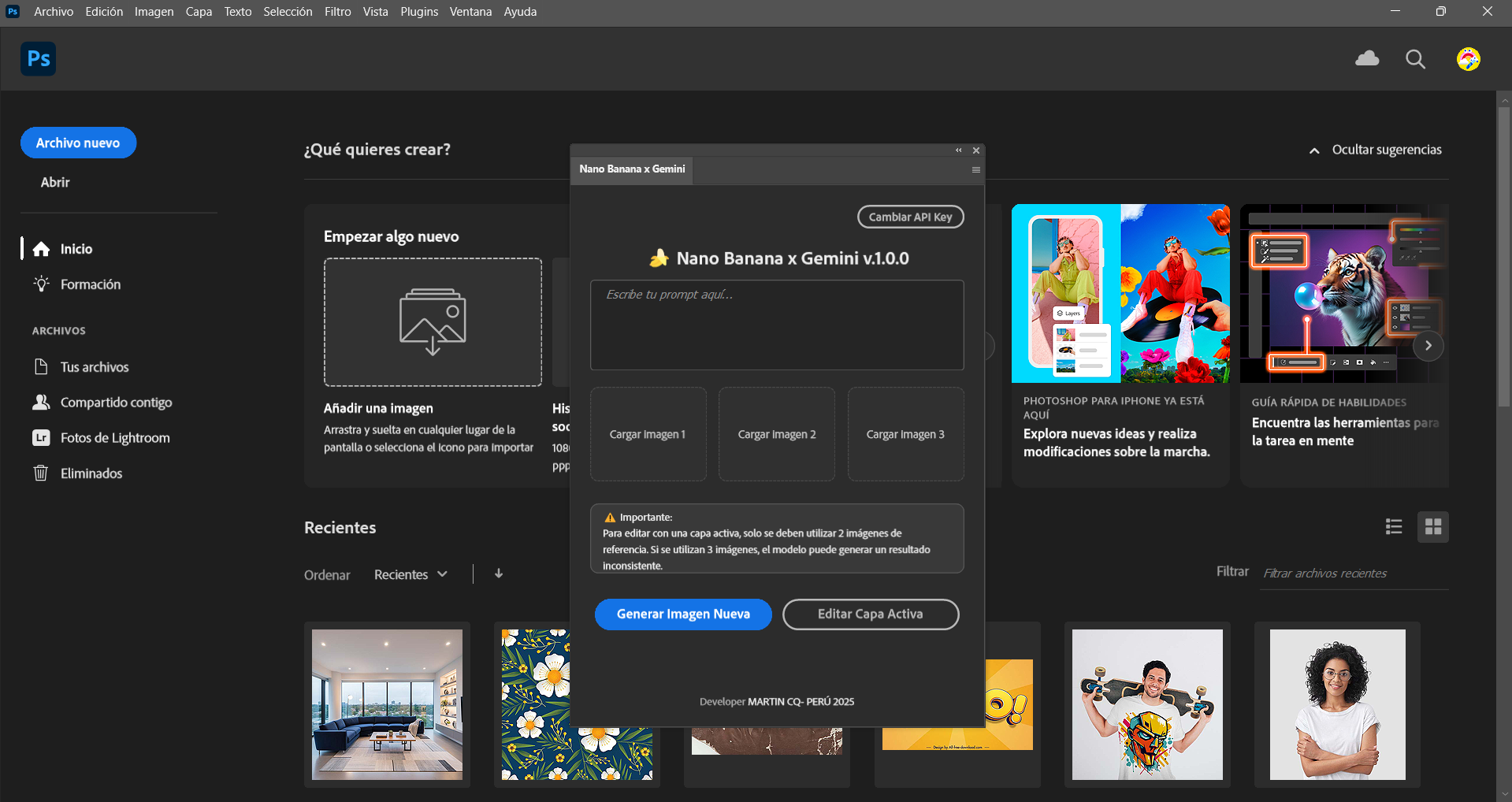
Task: Click the Photoshop app icon in title bar
Action: tap(13, 11)
